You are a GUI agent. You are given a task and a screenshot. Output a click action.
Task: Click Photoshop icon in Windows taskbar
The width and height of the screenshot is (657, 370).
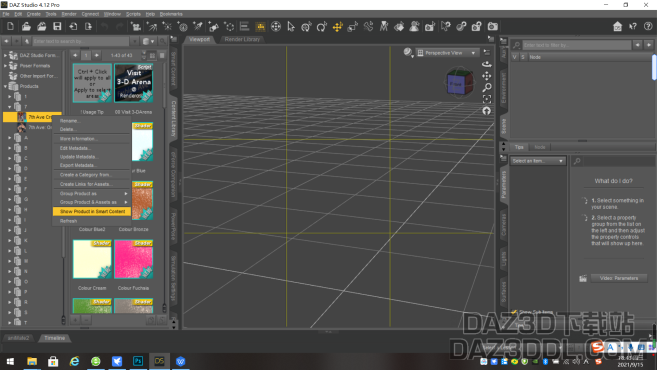tap(138, 361)
